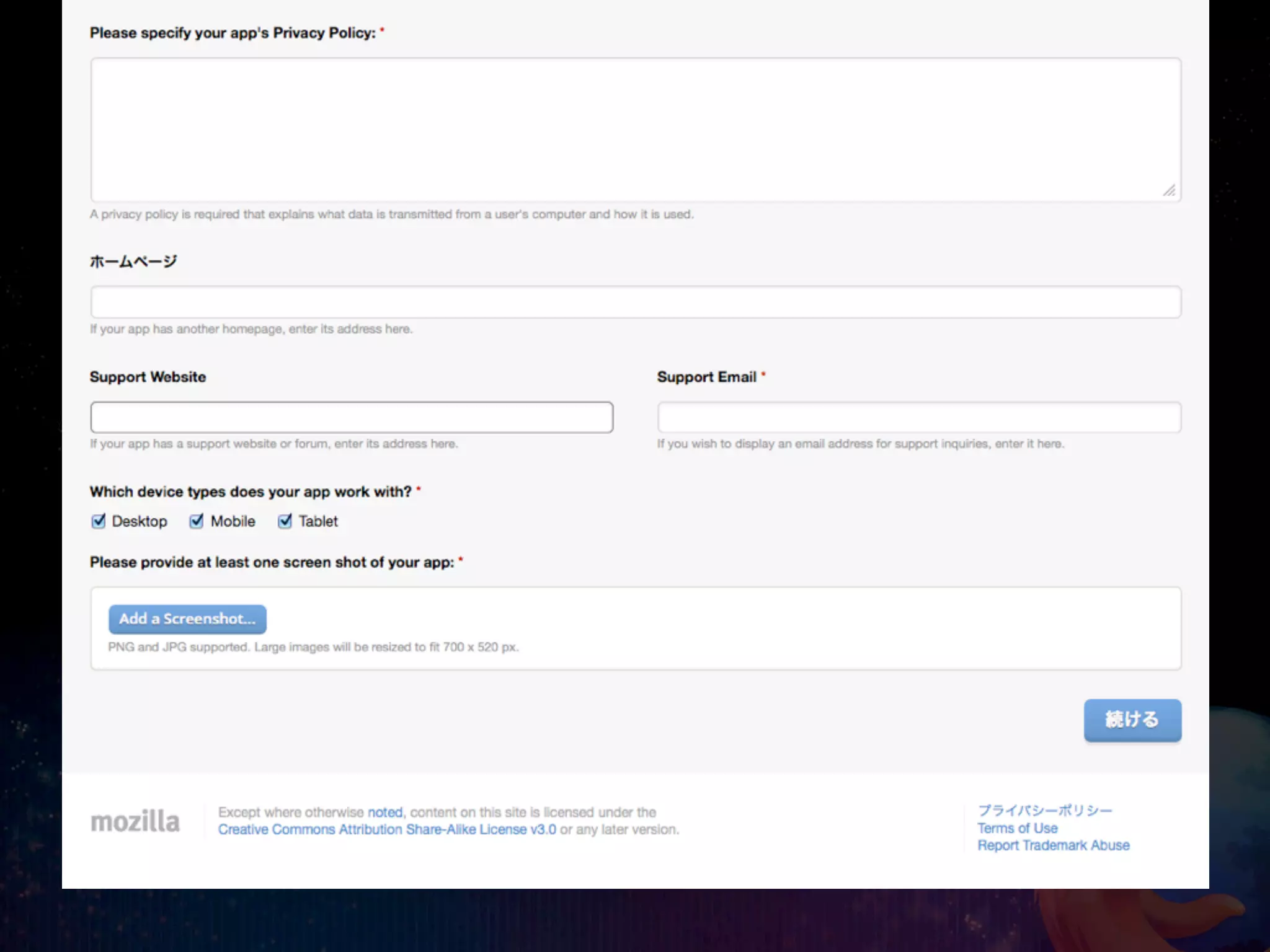The image size is (1270, 952).
Task: Click the mozilla logo in footer
Action: 135,821
